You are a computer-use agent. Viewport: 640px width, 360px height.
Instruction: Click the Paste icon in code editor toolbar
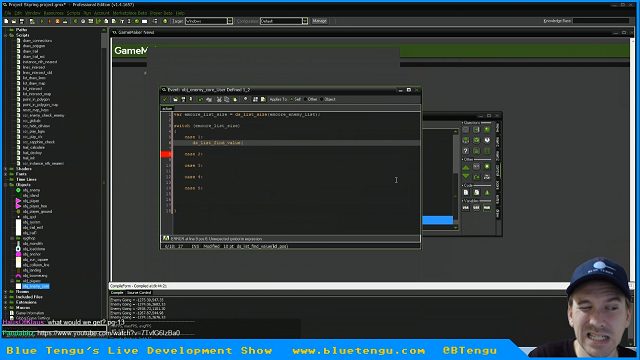click(235, 99)
